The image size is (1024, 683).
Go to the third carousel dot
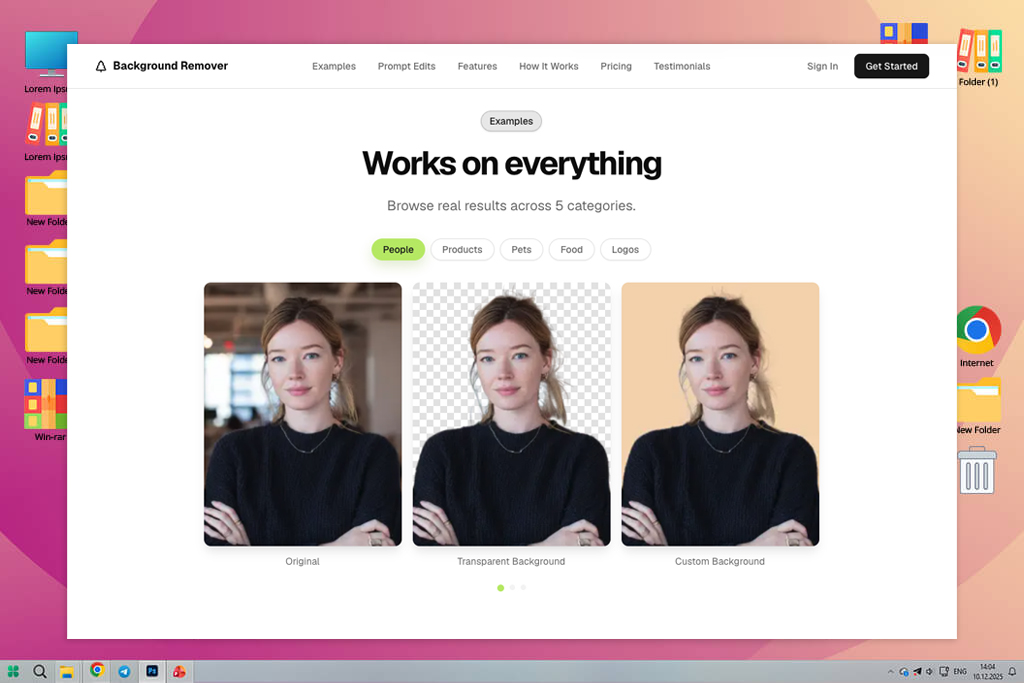click(523, 588)
